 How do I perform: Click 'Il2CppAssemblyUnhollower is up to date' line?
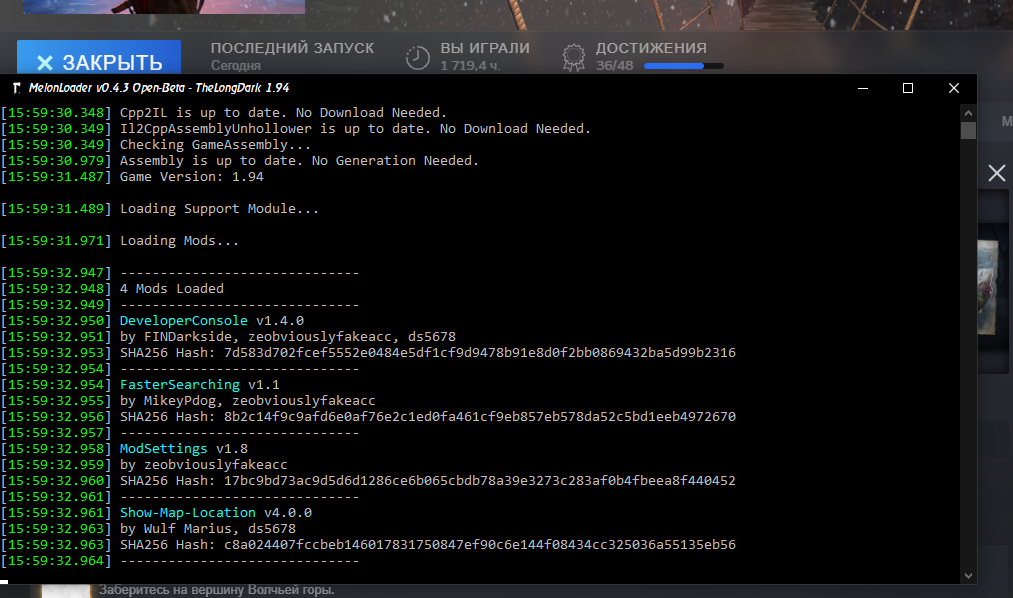(355, 129)
